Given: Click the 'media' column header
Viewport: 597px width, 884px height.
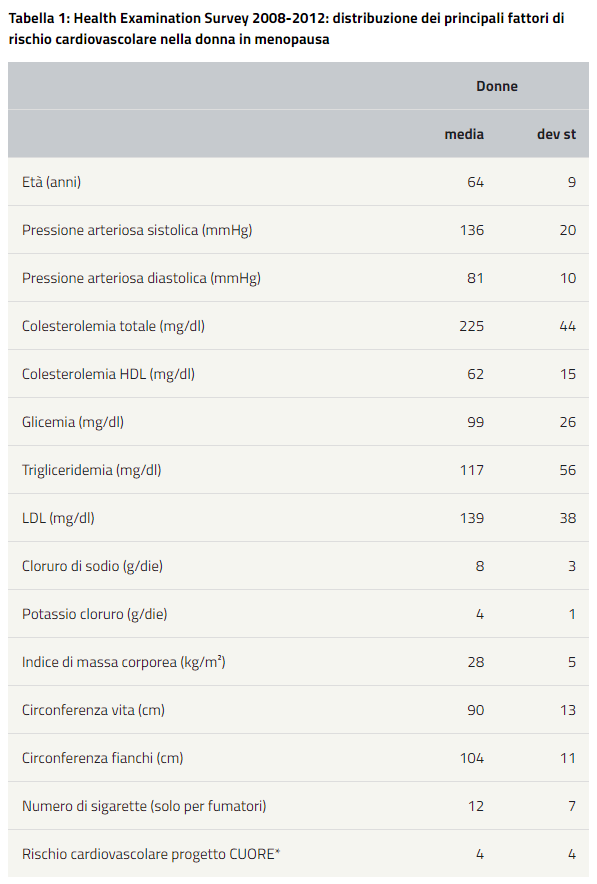Looking at the screenshot, I should click(x=464, y=134).
